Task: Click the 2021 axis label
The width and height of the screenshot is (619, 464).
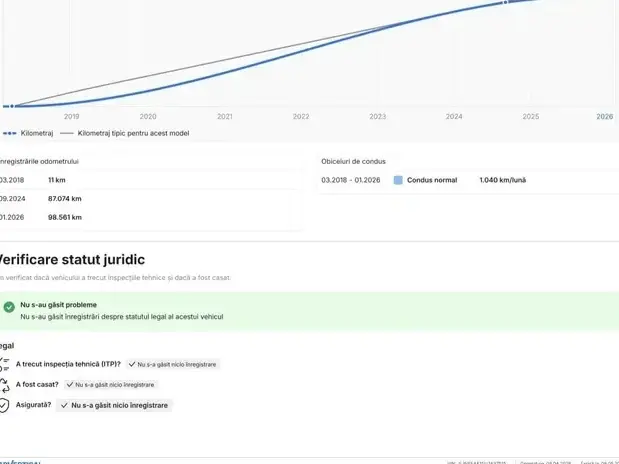Action: coord(225,116)
